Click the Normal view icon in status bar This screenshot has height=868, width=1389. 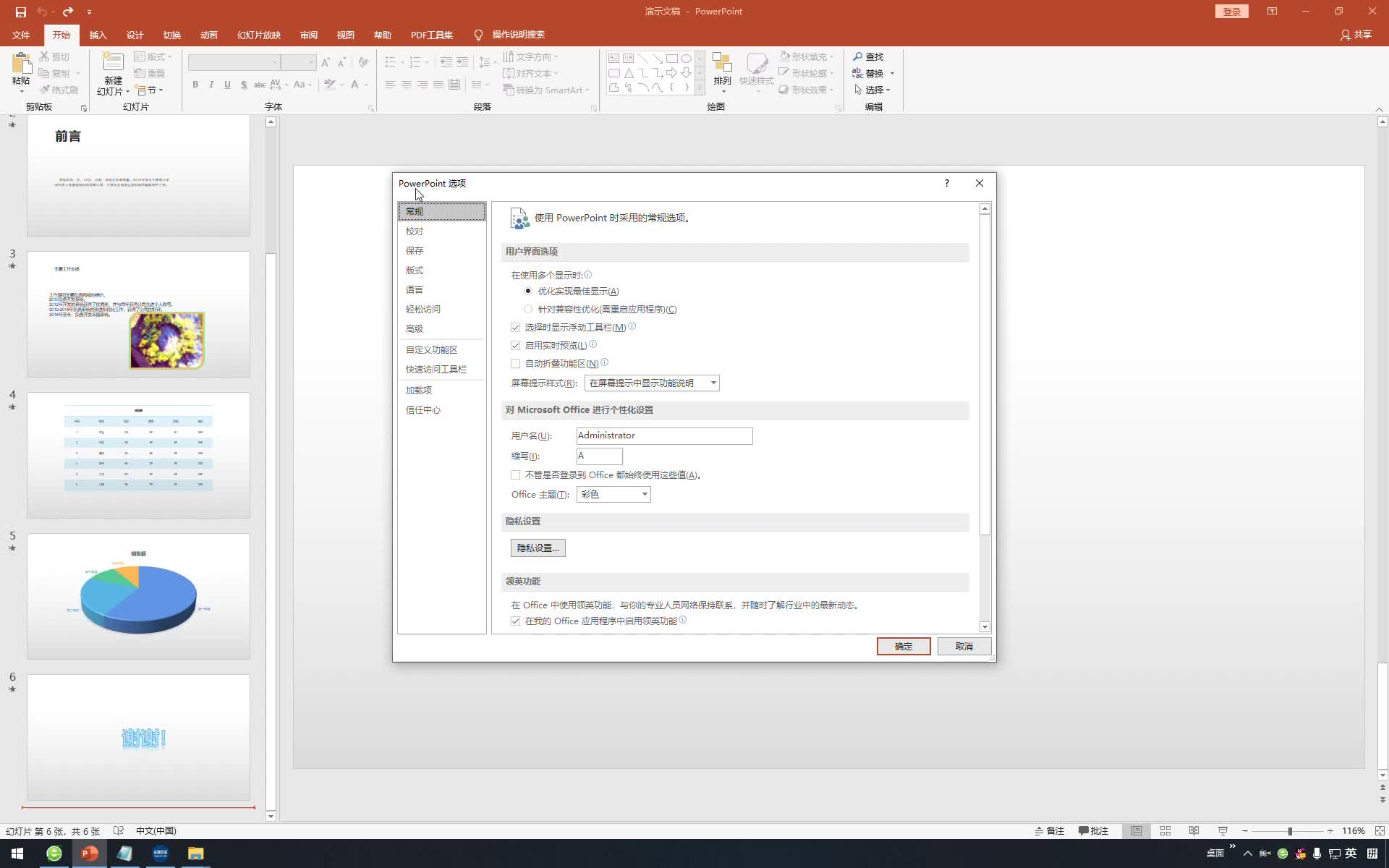pyautogui.click(x=1137, y=831)
